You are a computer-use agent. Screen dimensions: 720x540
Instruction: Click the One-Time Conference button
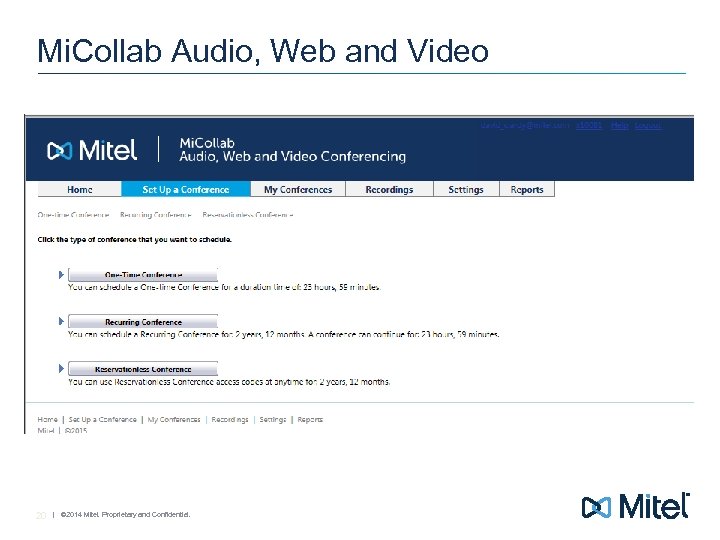143,275
